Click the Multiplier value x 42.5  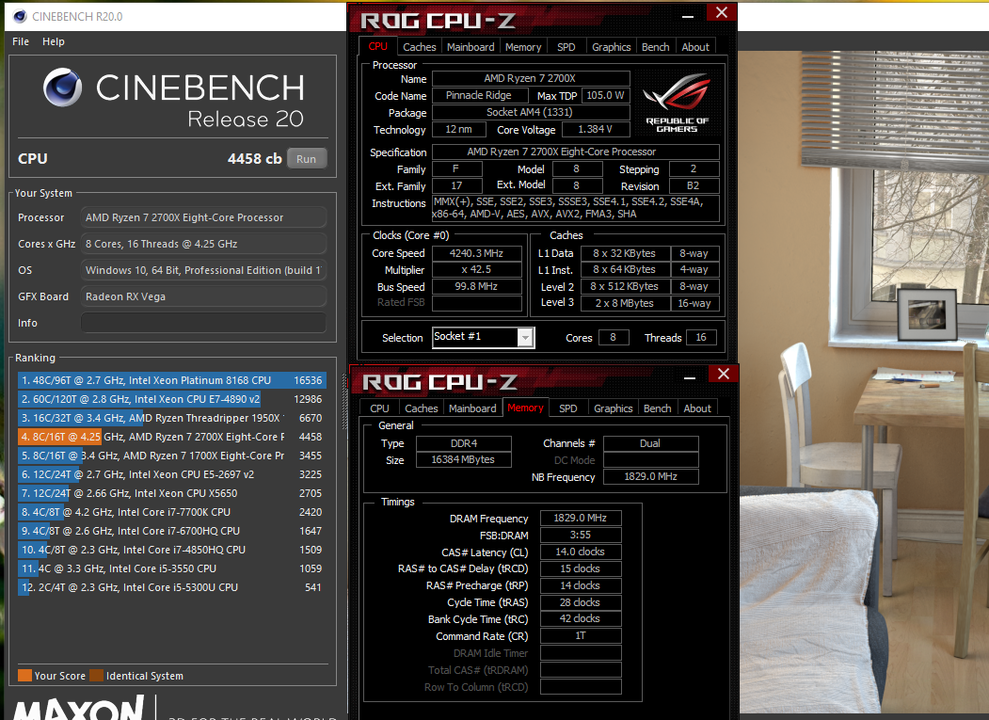click(x=477, y=270)
